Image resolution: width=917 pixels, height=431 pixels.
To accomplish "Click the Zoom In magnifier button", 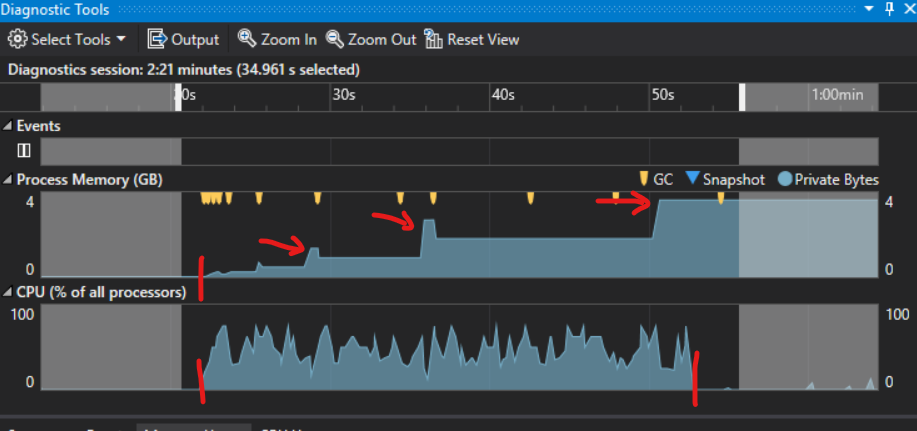I will [x=277, y=39].
